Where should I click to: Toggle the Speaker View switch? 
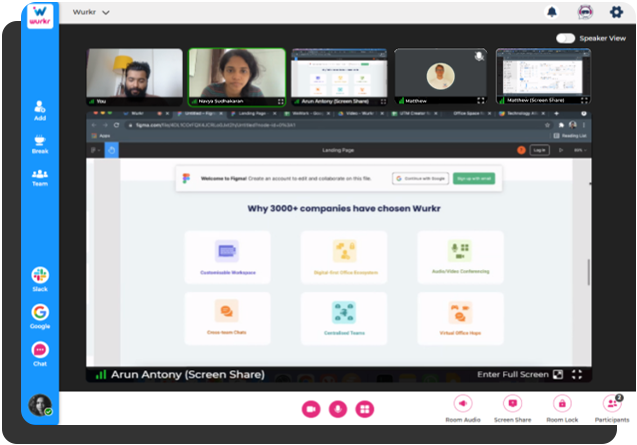566,38
